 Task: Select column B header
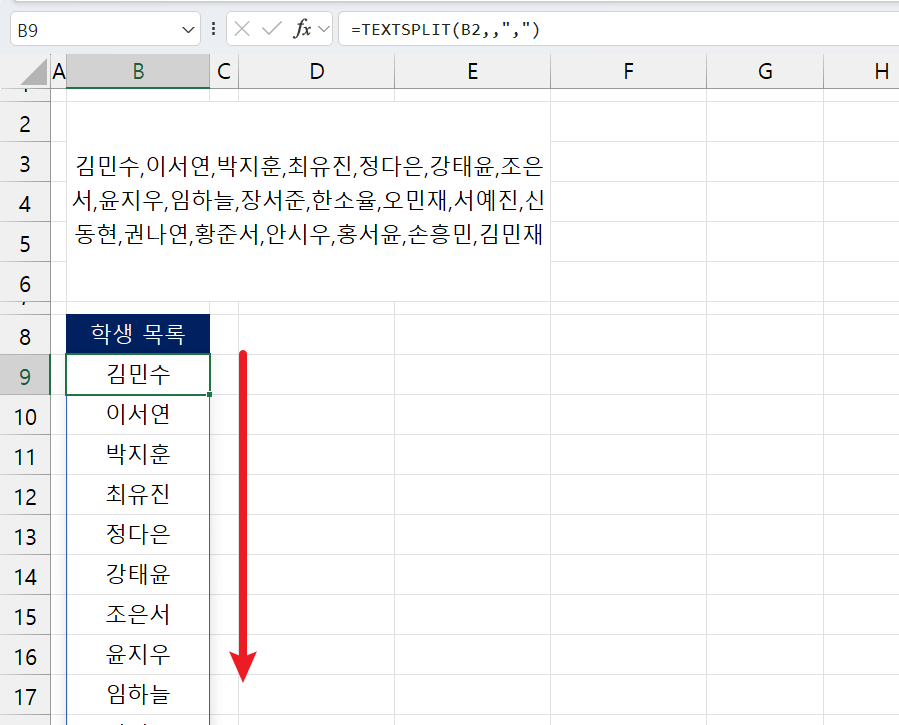click(x=138, y=72)
